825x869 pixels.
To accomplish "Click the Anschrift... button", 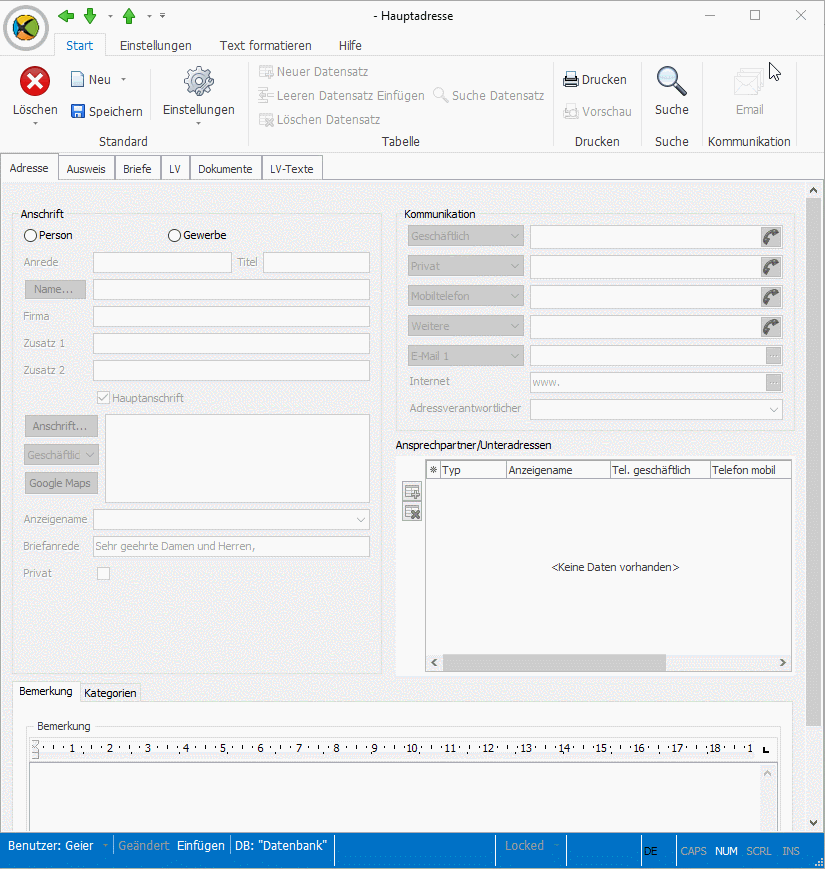I will click(x=62, y=426).
